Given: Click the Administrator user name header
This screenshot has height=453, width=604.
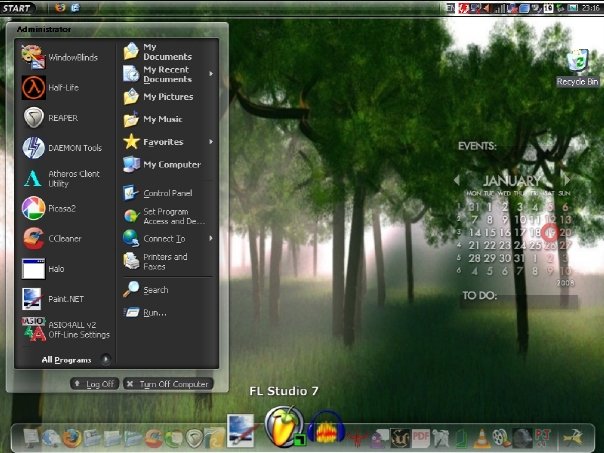Looking at the screenshot, I should click(x=44, y=29).
